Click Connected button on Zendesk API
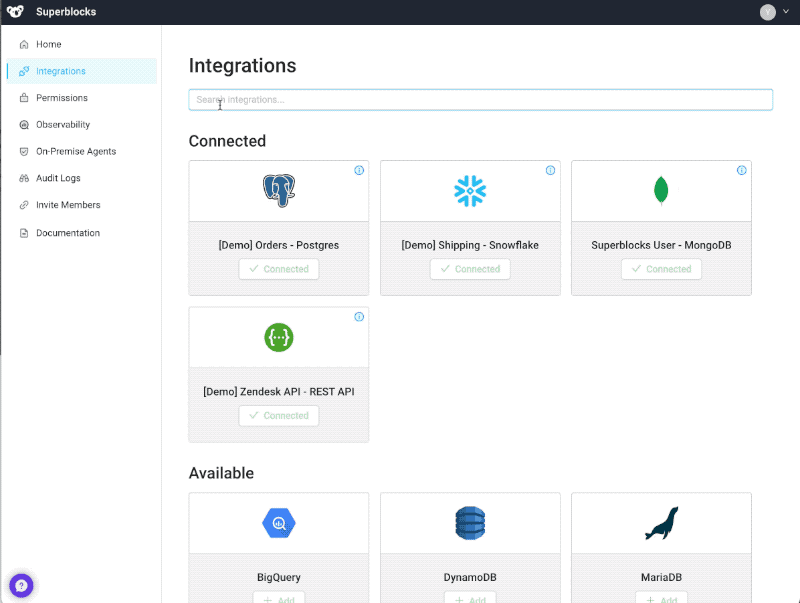 pyautogui.click(x=279, y=415)
